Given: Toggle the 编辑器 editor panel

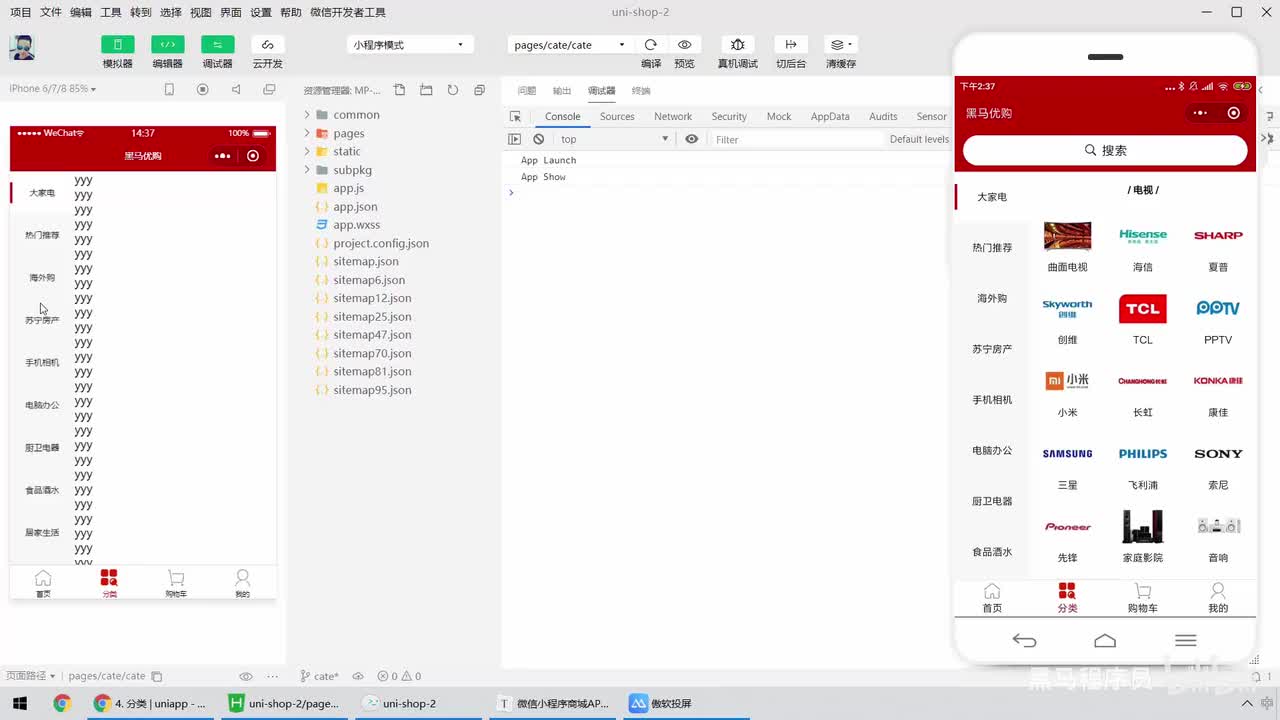Looking at the screenshot, I should pyautogui.click(x=167, y=45).
